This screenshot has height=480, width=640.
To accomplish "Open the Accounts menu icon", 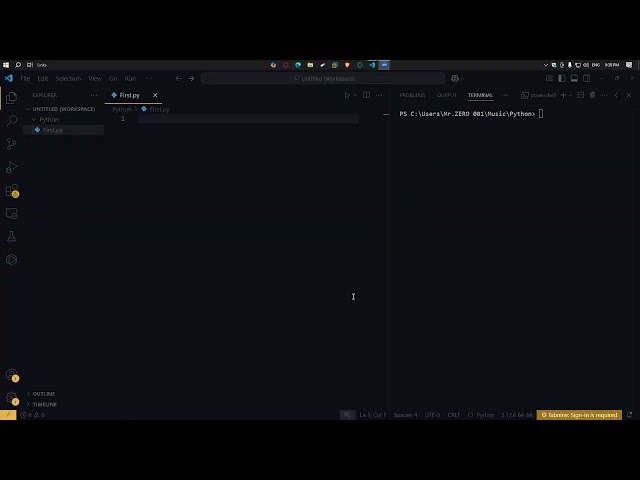I will coord(11,375).
